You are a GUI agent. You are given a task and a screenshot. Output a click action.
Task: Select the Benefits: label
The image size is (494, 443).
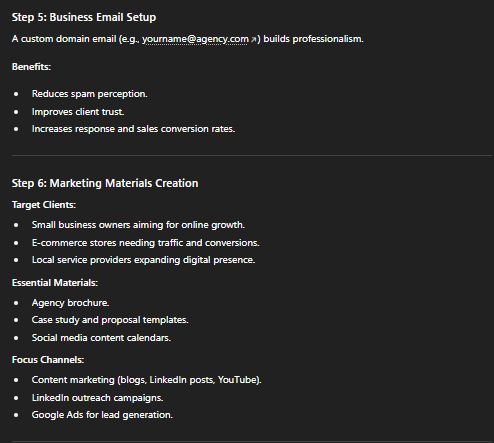(31, 67)
